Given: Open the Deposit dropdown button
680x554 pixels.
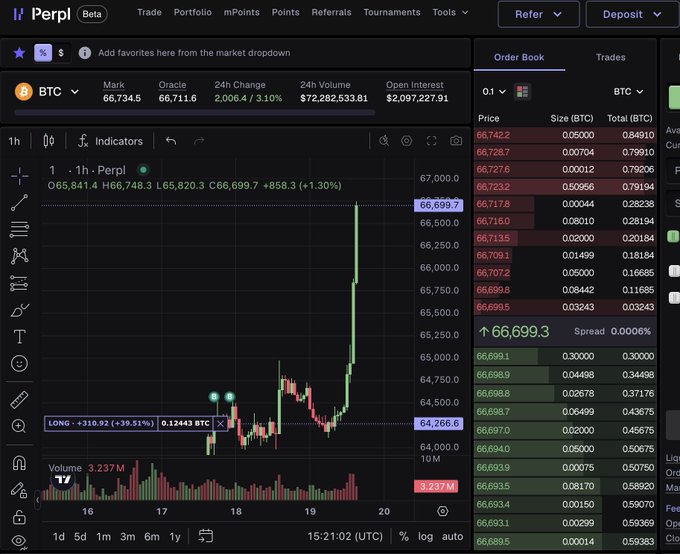Looking at the screenshot, I should tap(632, 14).
